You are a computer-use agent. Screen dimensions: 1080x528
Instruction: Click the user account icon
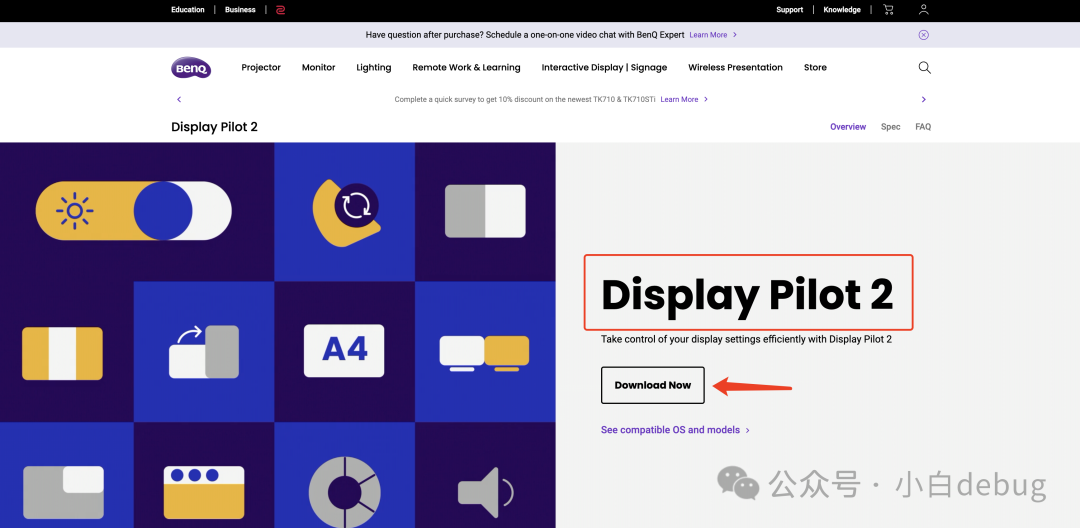(x=924, y=10)
